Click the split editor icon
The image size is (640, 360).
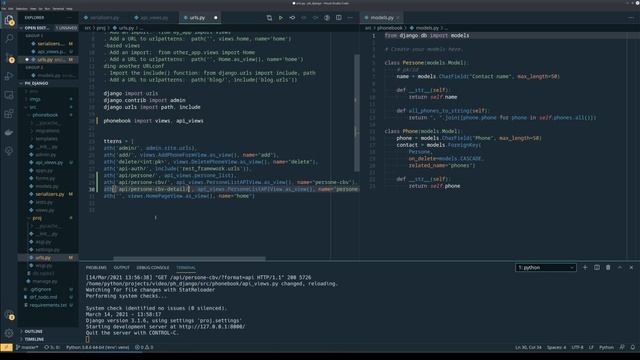[338, 18]
